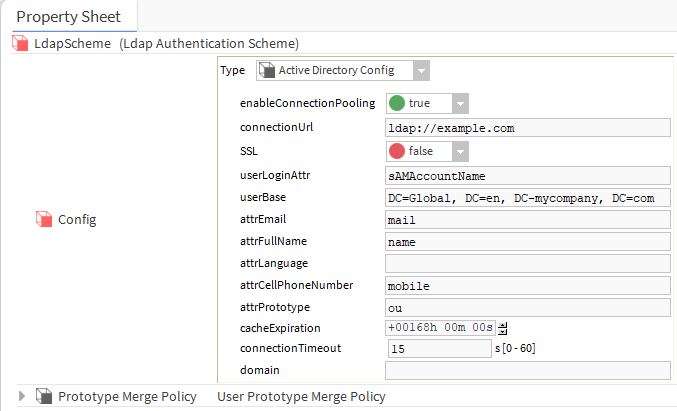Open the Type Active Directory Config dropdown

[x=421, y=71]
